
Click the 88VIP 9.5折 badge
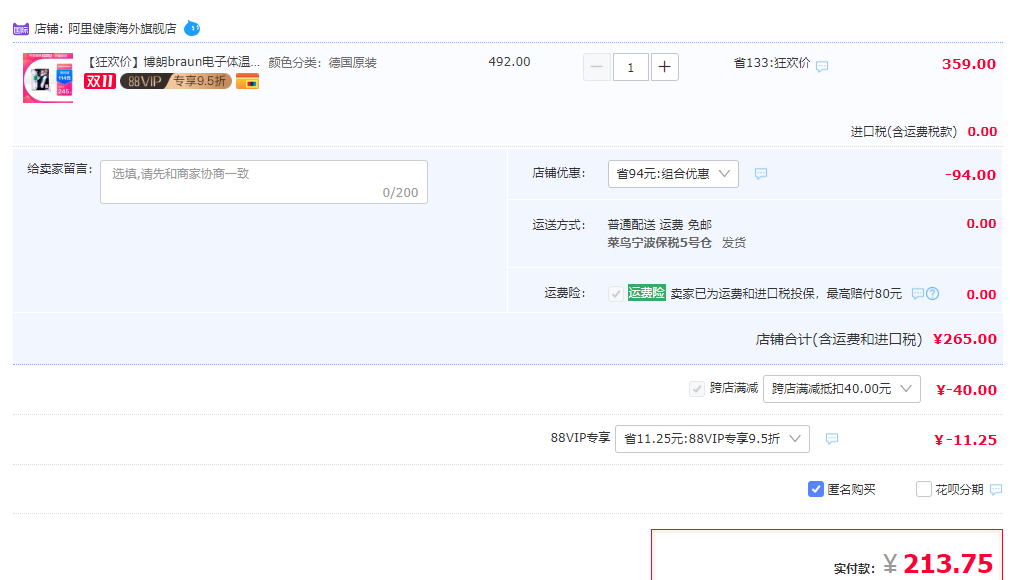point(176,81)
